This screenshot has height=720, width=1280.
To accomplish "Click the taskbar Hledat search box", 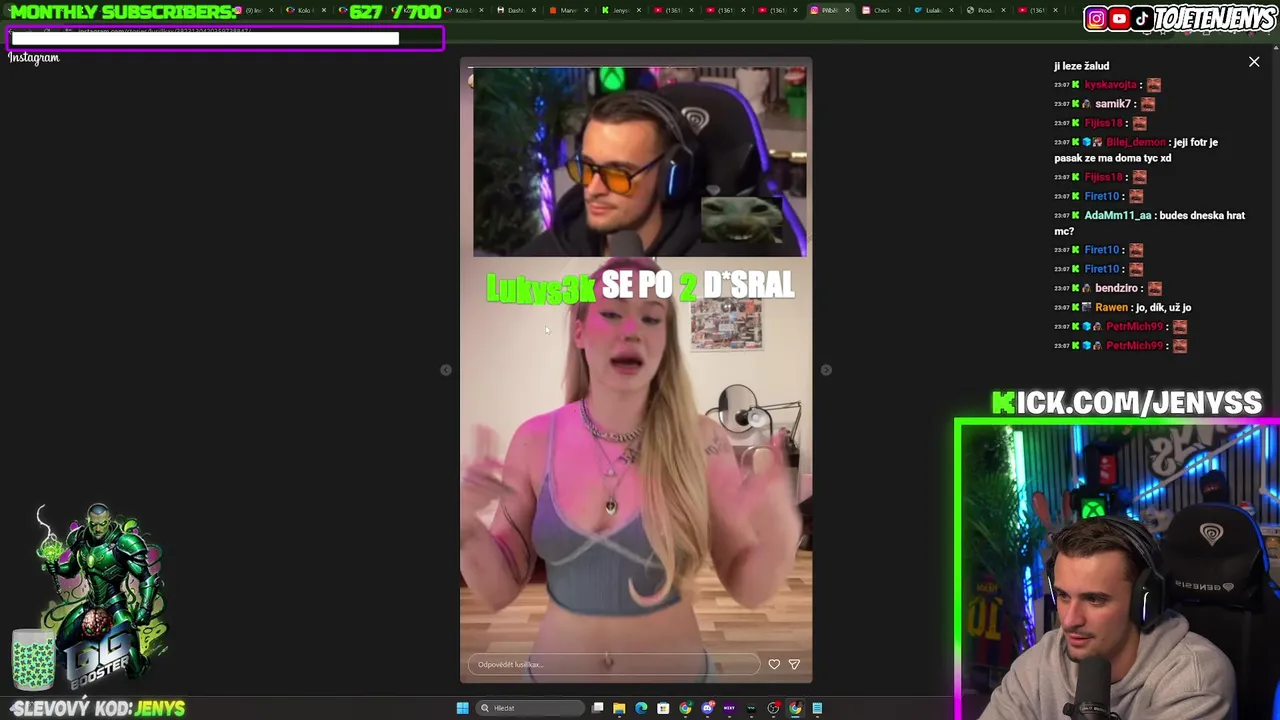I will click(530, 708).
